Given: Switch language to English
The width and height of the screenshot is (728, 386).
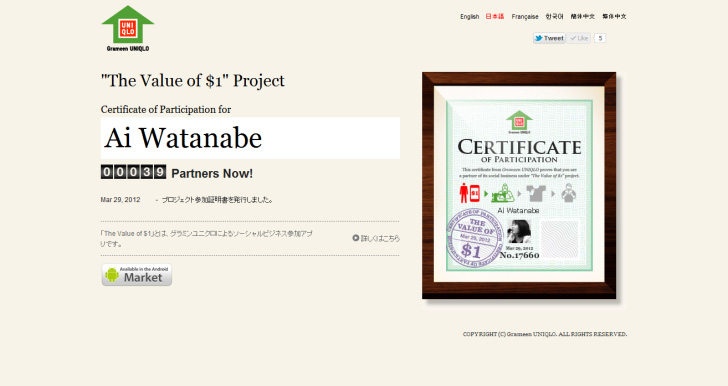Looking at the screenshot, I should (x=469, y=17).
